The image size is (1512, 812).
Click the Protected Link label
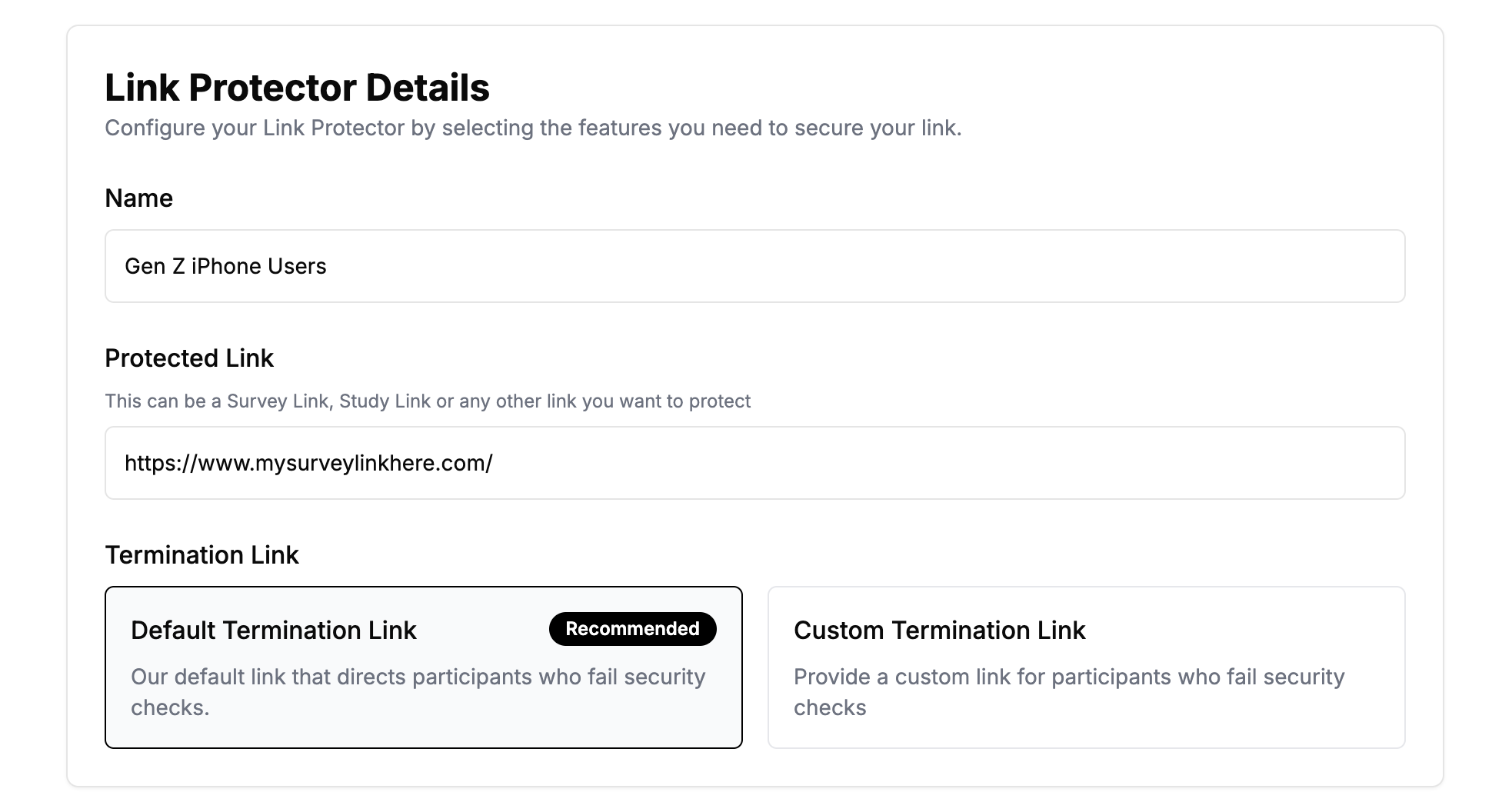[x=189, y=358]
